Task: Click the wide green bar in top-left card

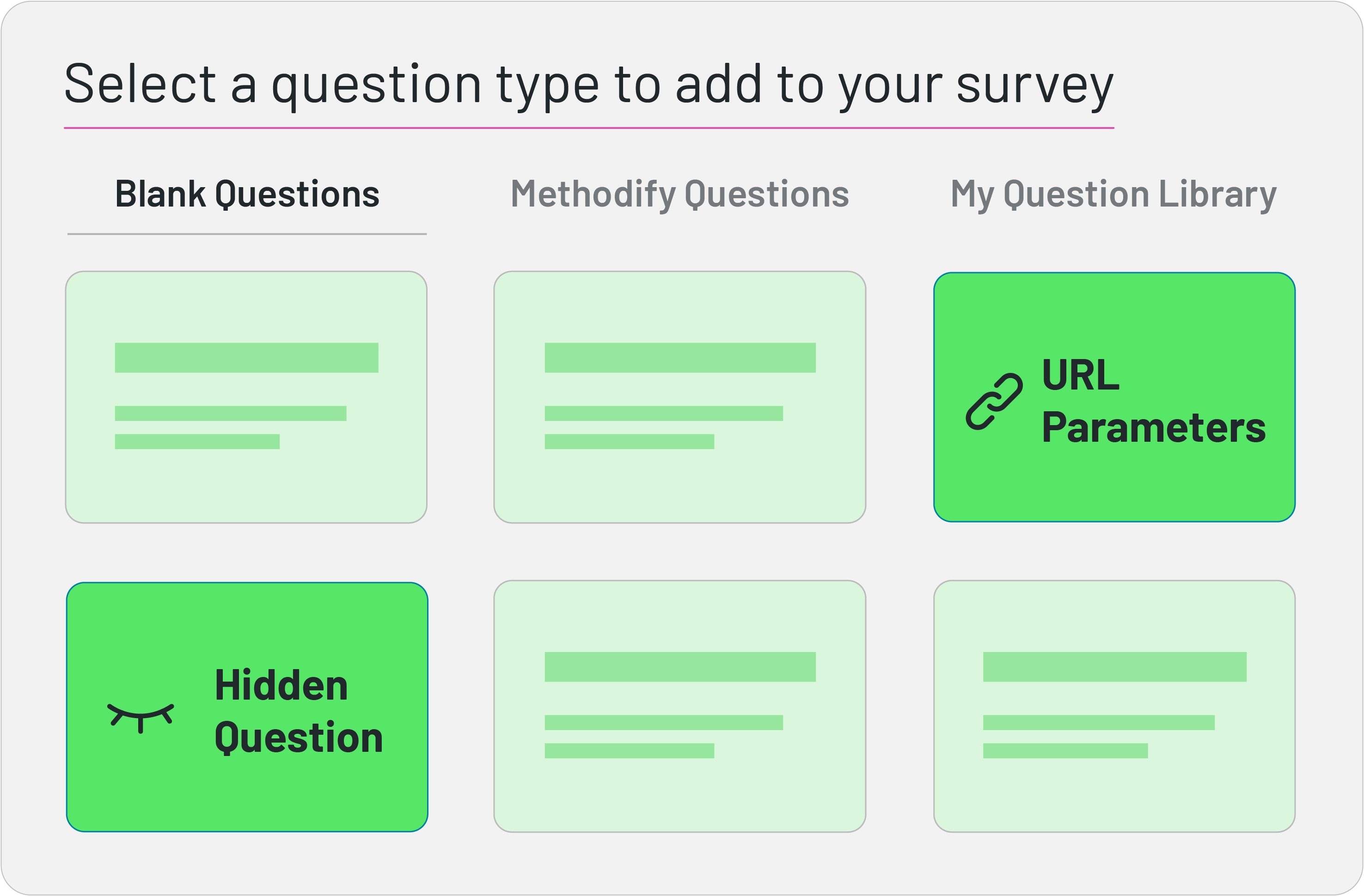Action: [x=246, y=358]
